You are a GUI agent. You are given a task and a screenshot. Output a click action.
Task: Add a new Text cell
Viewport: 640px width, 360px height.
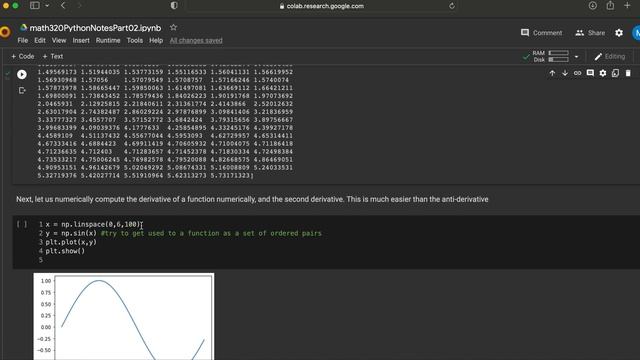53,56
